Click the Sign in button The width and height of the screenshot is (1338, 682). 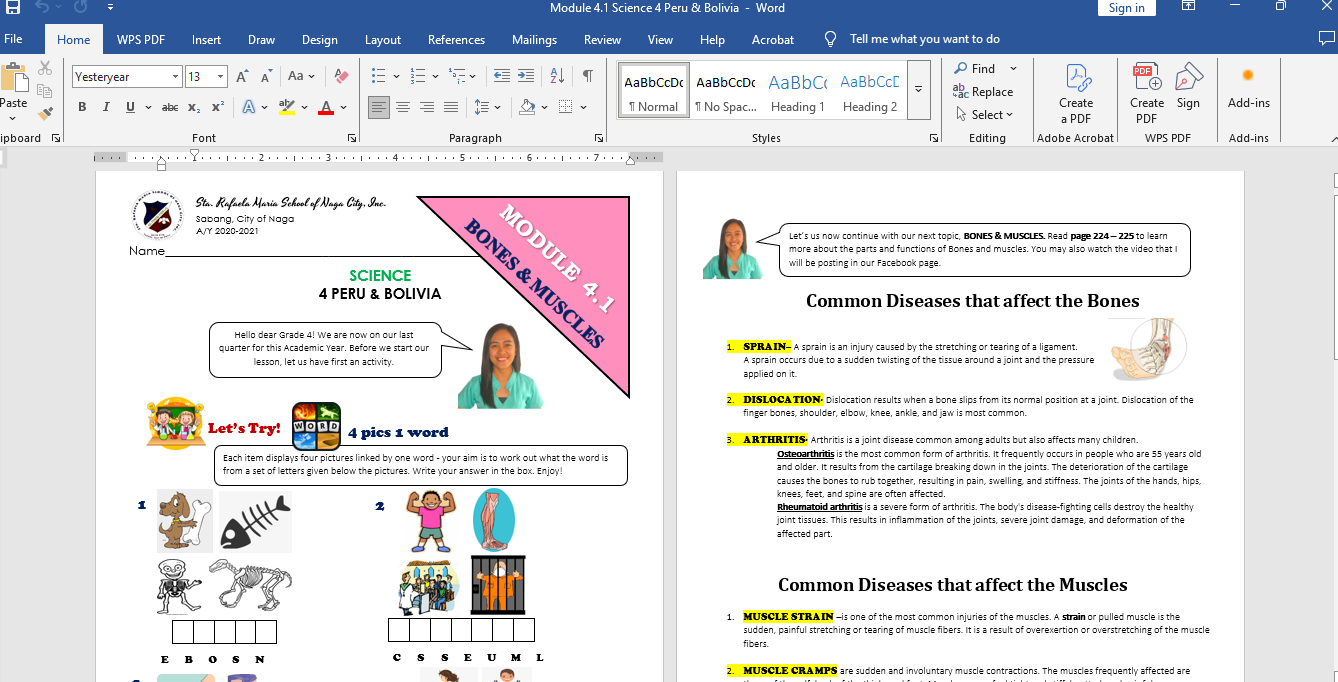coord(1126,8)
